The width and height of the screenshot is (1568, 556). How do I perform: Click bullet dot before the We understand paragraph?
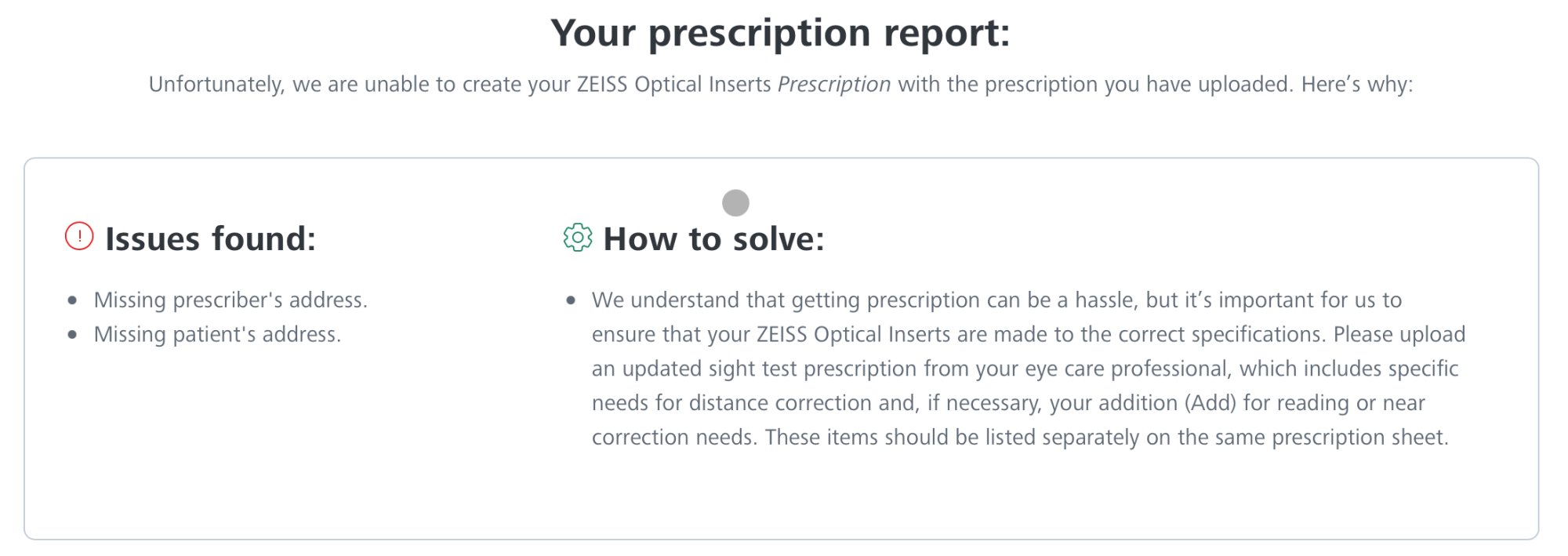[571, 300]
